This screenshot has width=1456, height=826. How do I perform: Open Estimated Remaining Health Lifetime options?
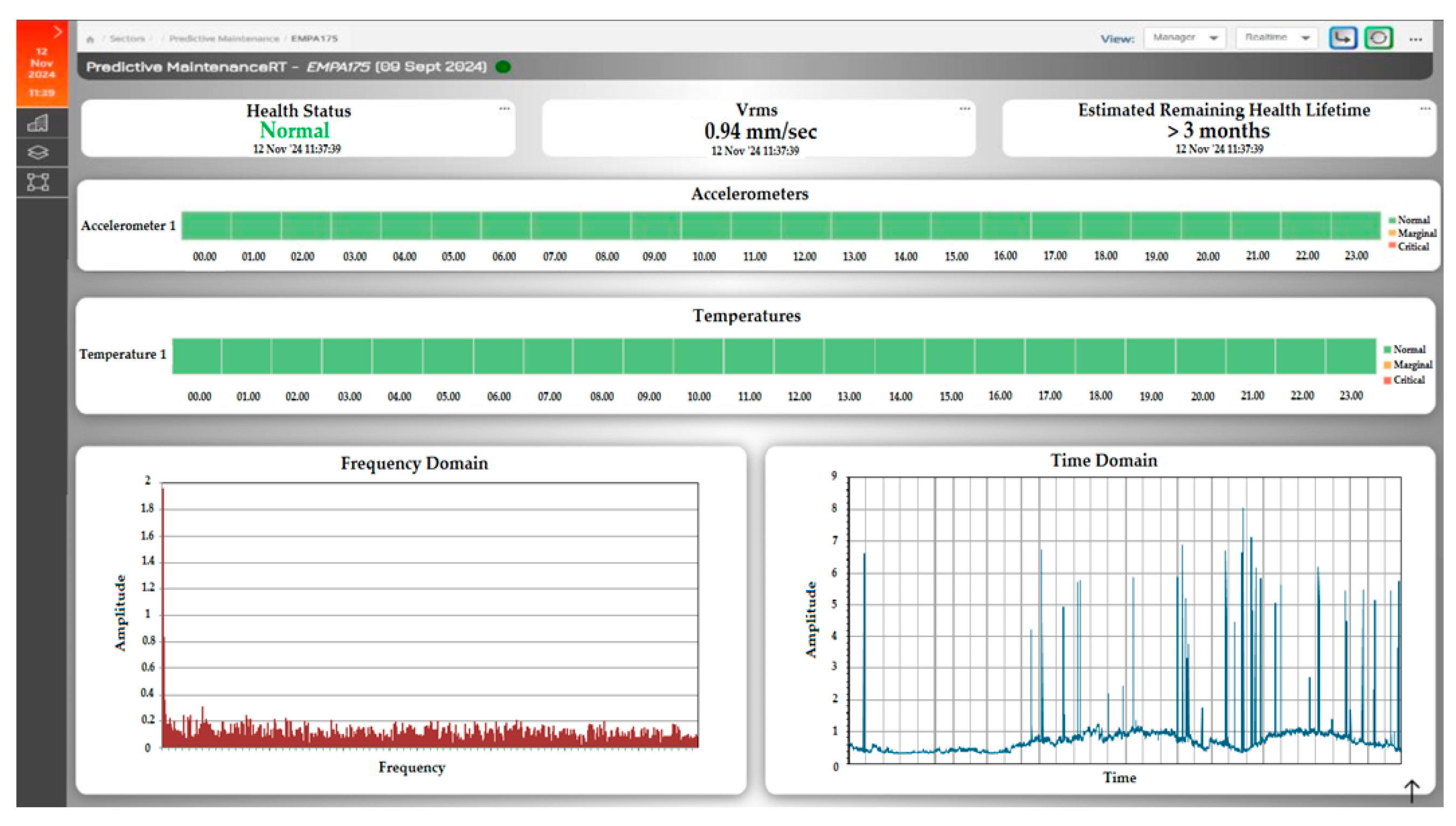pos(1425,108)
